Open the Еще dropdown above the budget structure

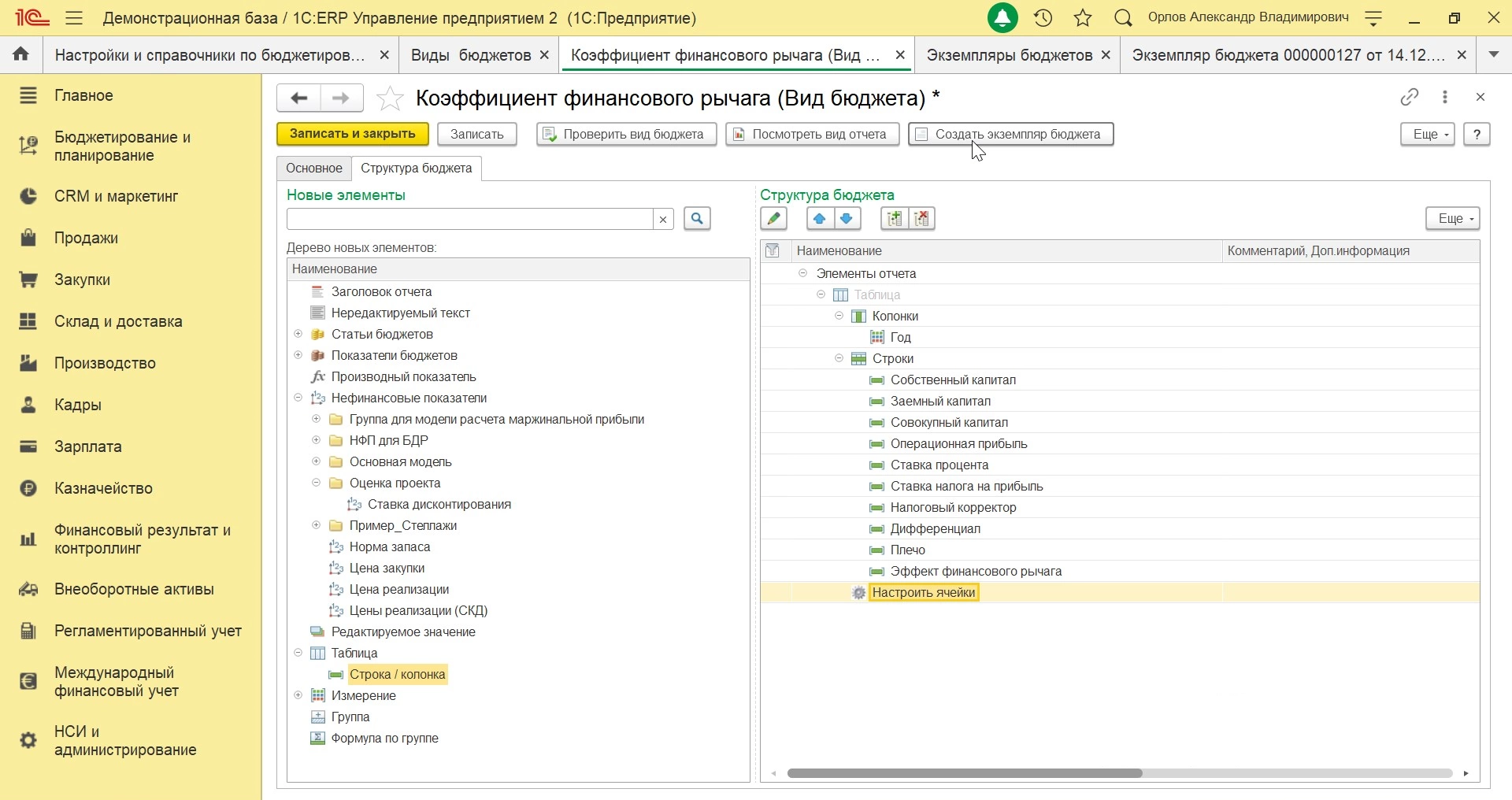point(1452,219)
